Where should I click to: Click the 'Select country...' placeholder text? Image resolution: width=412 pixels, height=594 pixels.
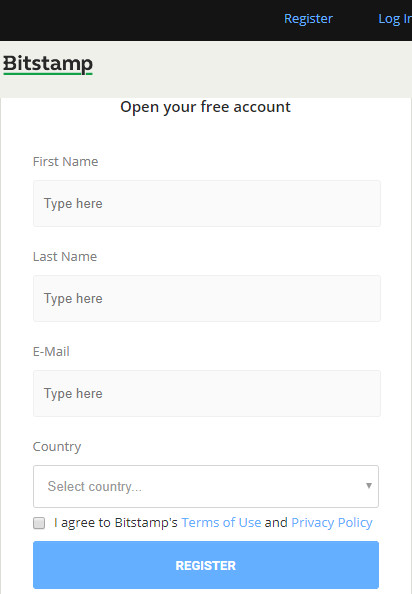pos(95,486)
